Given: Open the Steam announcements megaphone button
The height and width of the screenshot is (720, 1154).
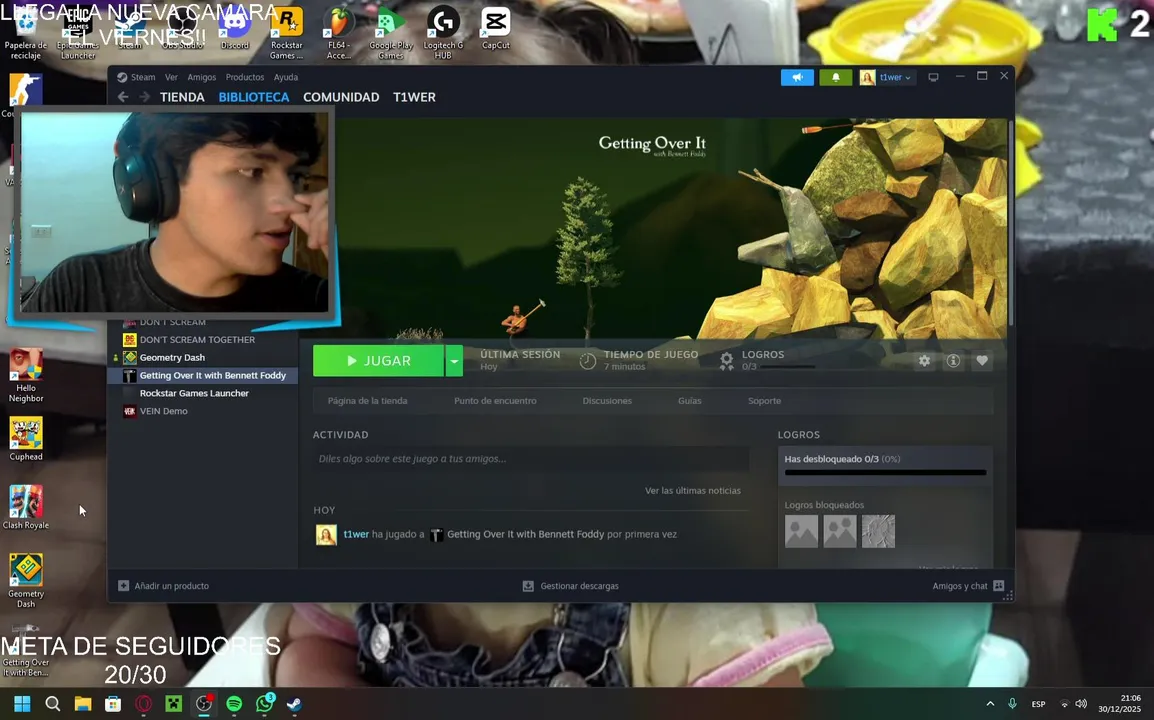Looking at the screenshot, I should 797,77.
